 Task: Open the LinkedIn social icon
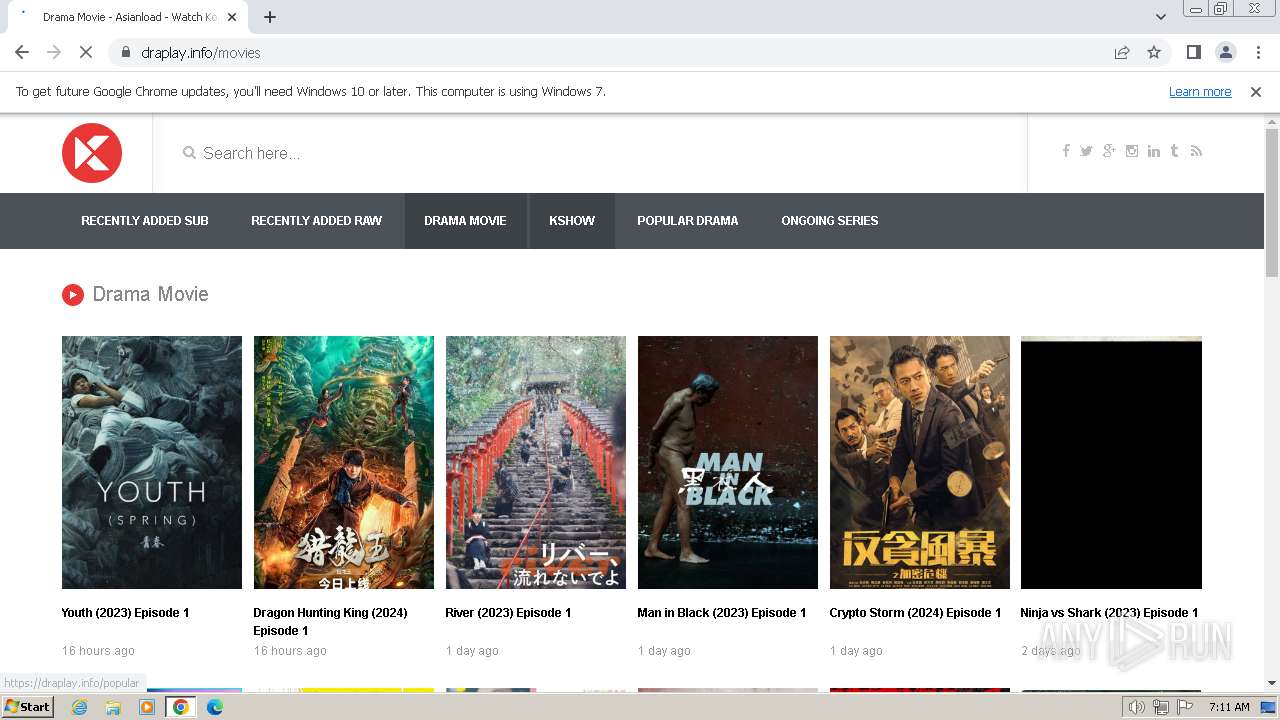pyautogui.click(x=1154, y=151)
